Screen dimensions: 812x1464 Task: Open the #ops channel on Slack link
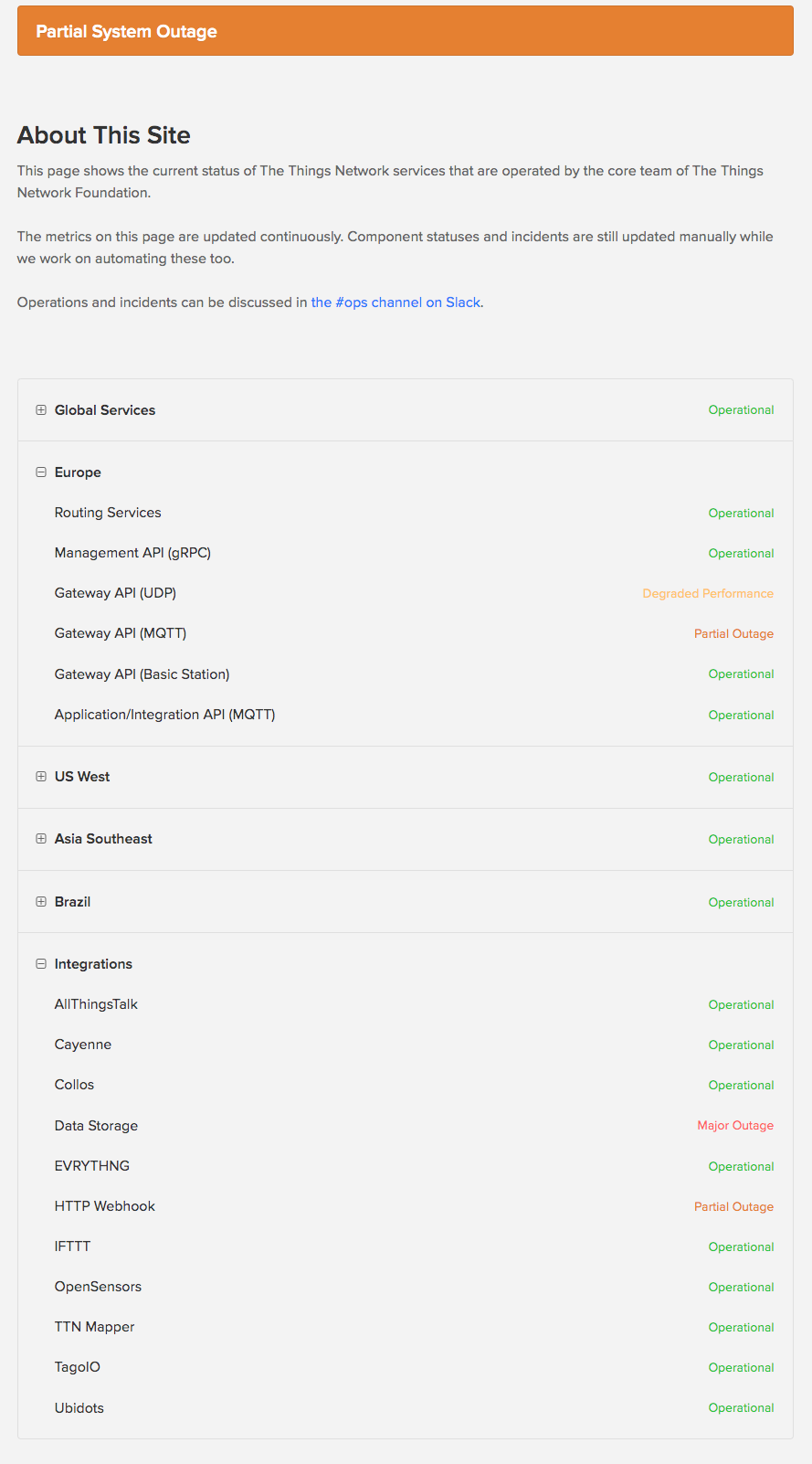tap(395, 302)
